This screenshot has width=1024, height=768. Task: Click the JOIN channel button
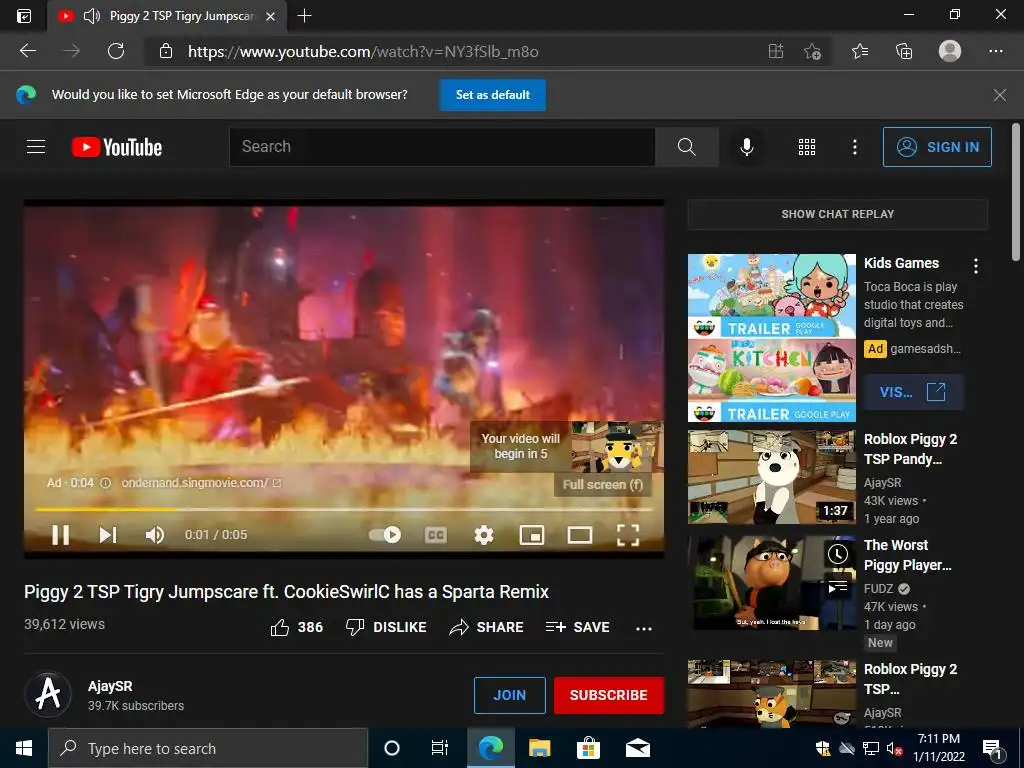click(x=509, y=695)
